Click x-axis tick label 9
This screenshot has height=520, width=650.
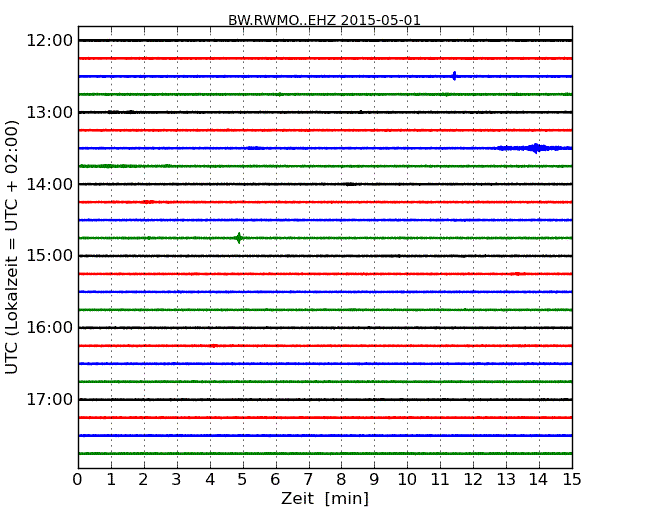point(374,480)
